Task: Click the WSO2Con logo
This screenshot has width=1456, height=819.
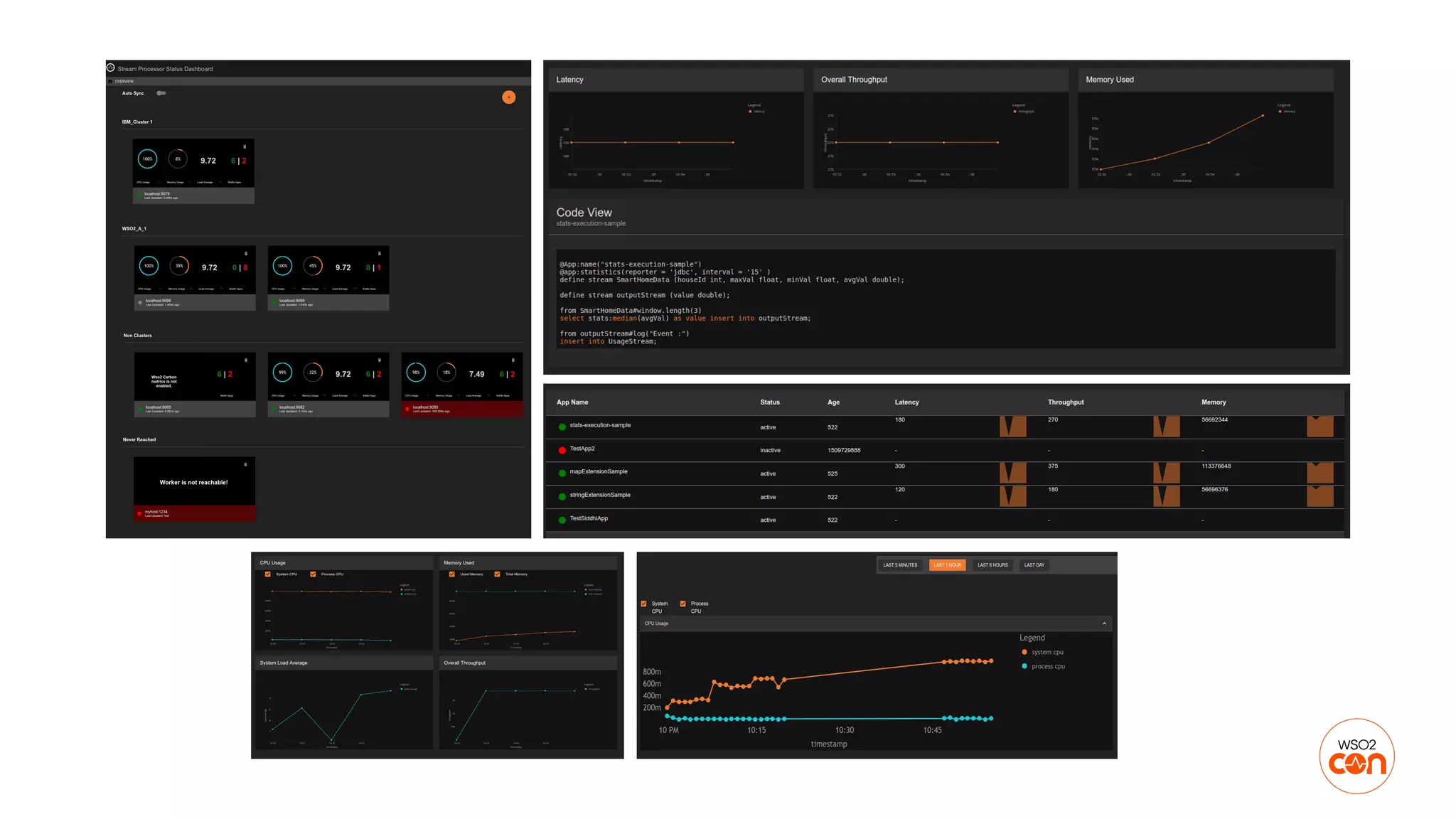Action: 1356,756
